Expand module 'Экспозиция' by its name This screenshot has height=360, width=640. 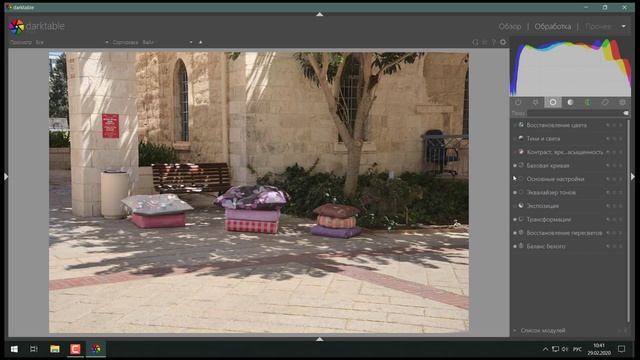pos(542,206)
